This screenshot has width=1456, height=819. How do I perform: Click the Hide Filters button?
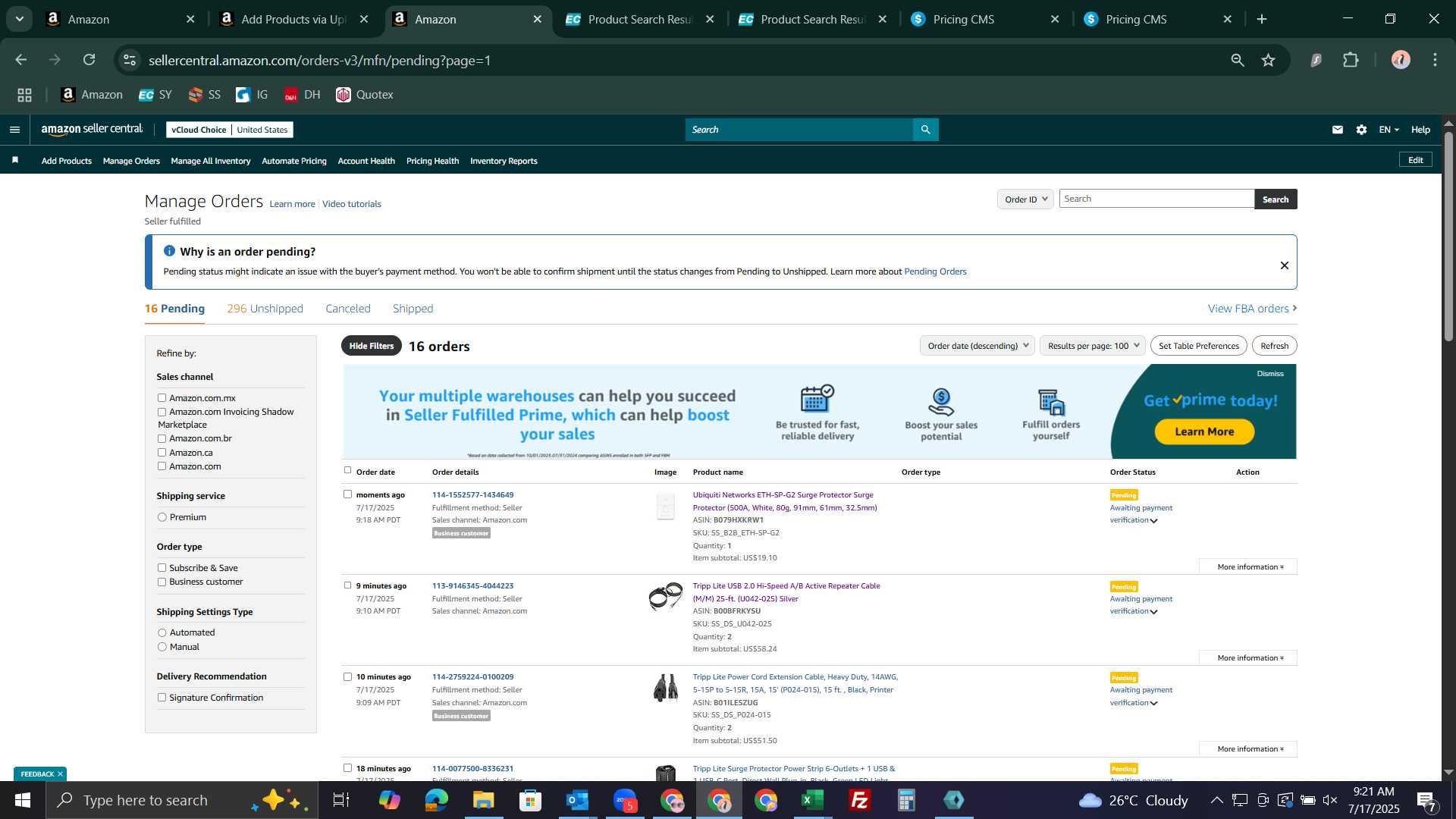click(x=372, y=346)
